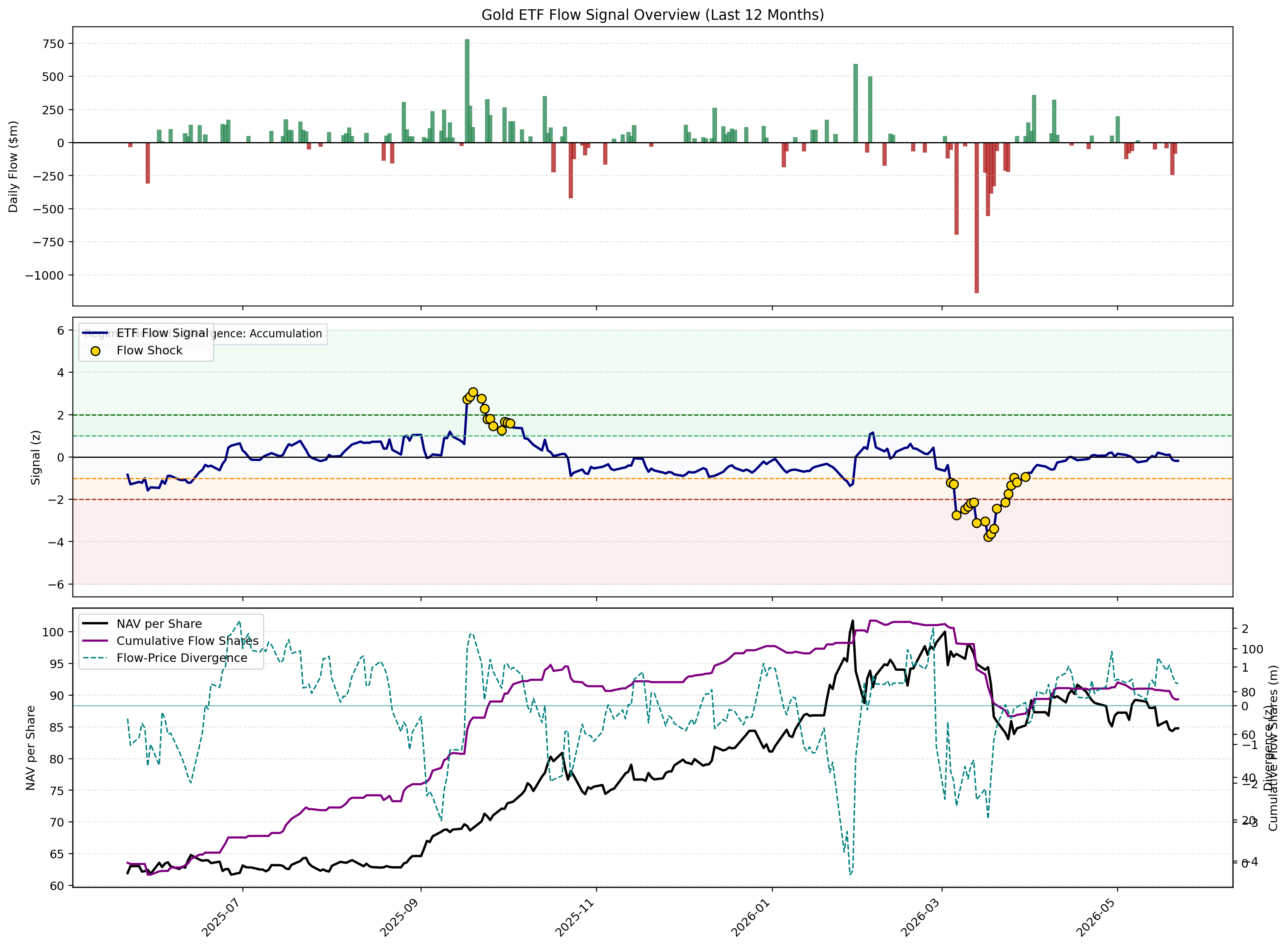
Task: Click the lowest Flow Shock marker
Action: click(988, 537)
